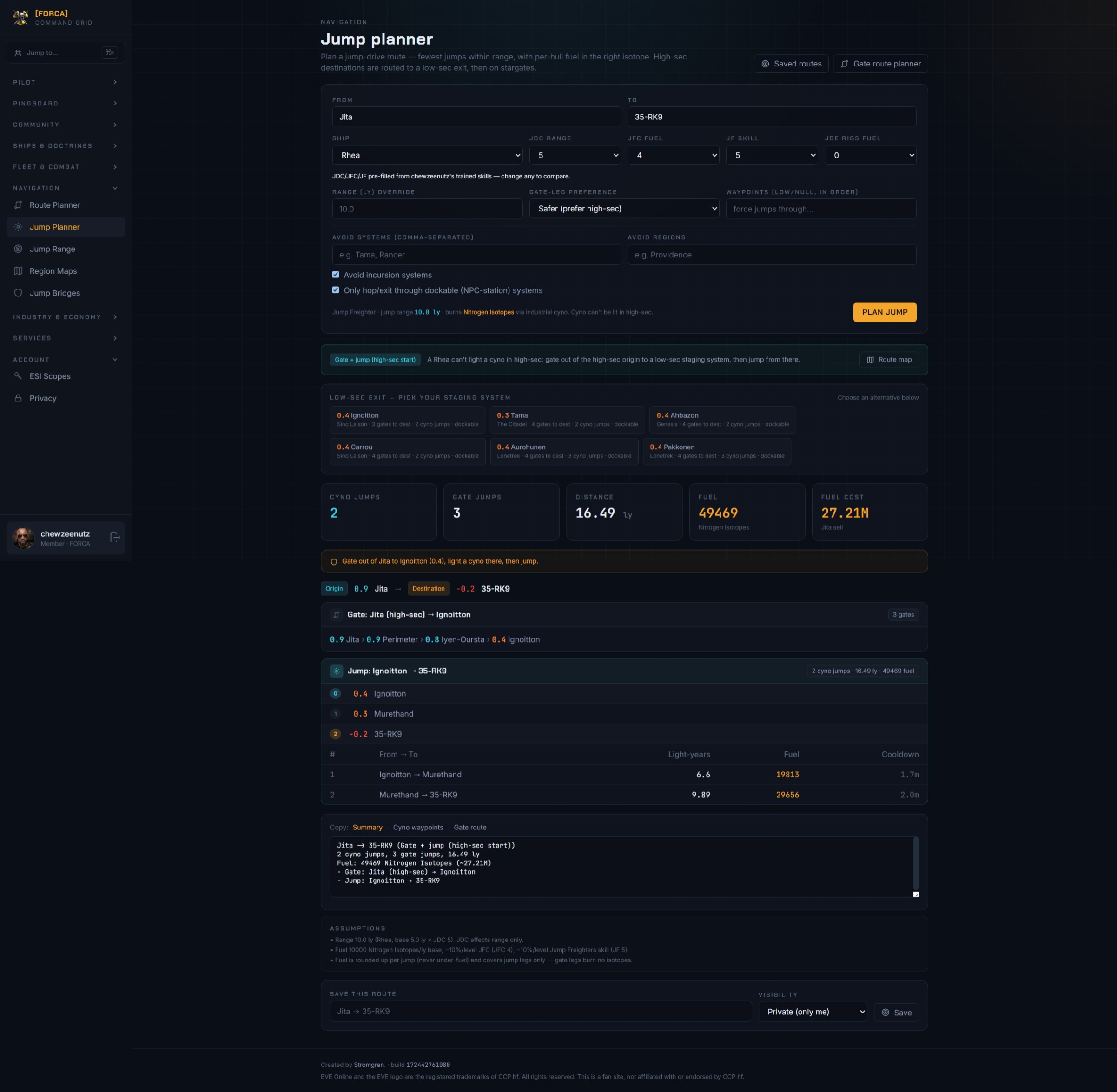Click the Waypoints input field
The image size is (1117, 1092).
[x=821, y=209]
